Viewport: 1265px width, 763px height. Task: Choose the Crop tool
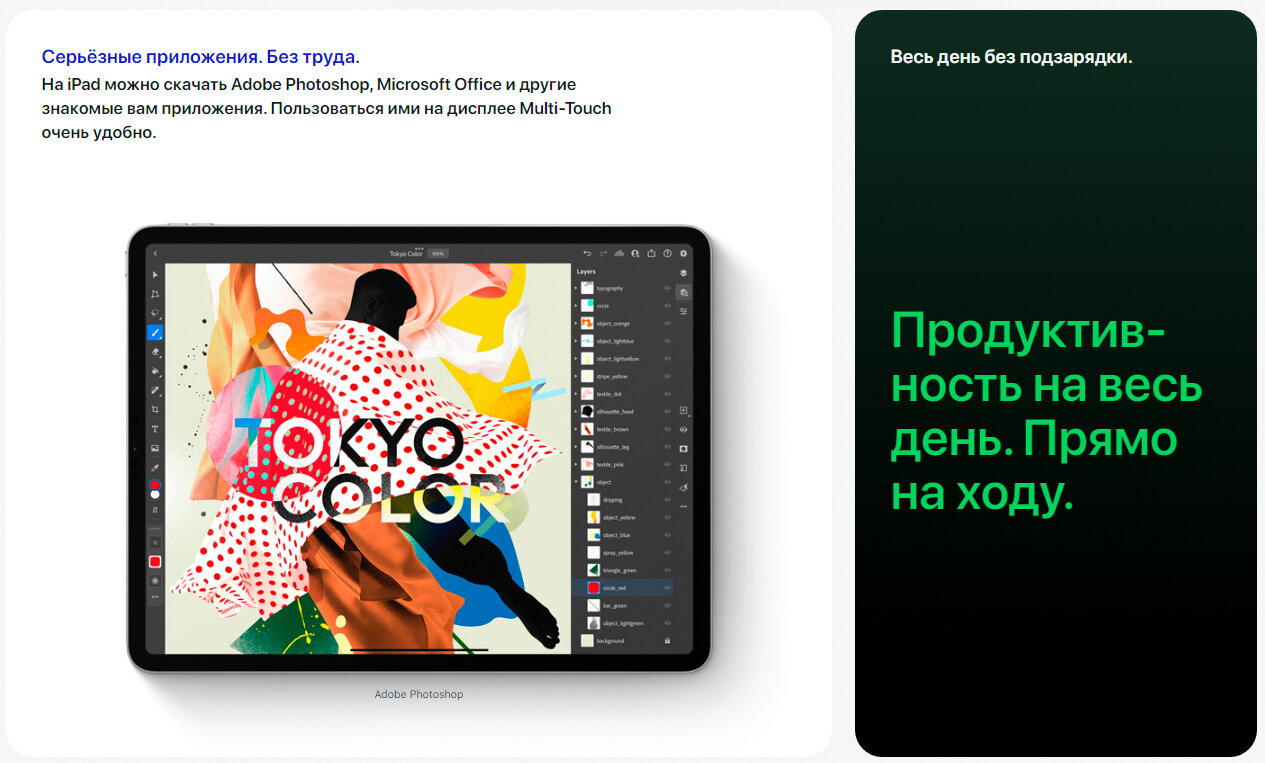[x=155, y=409]
